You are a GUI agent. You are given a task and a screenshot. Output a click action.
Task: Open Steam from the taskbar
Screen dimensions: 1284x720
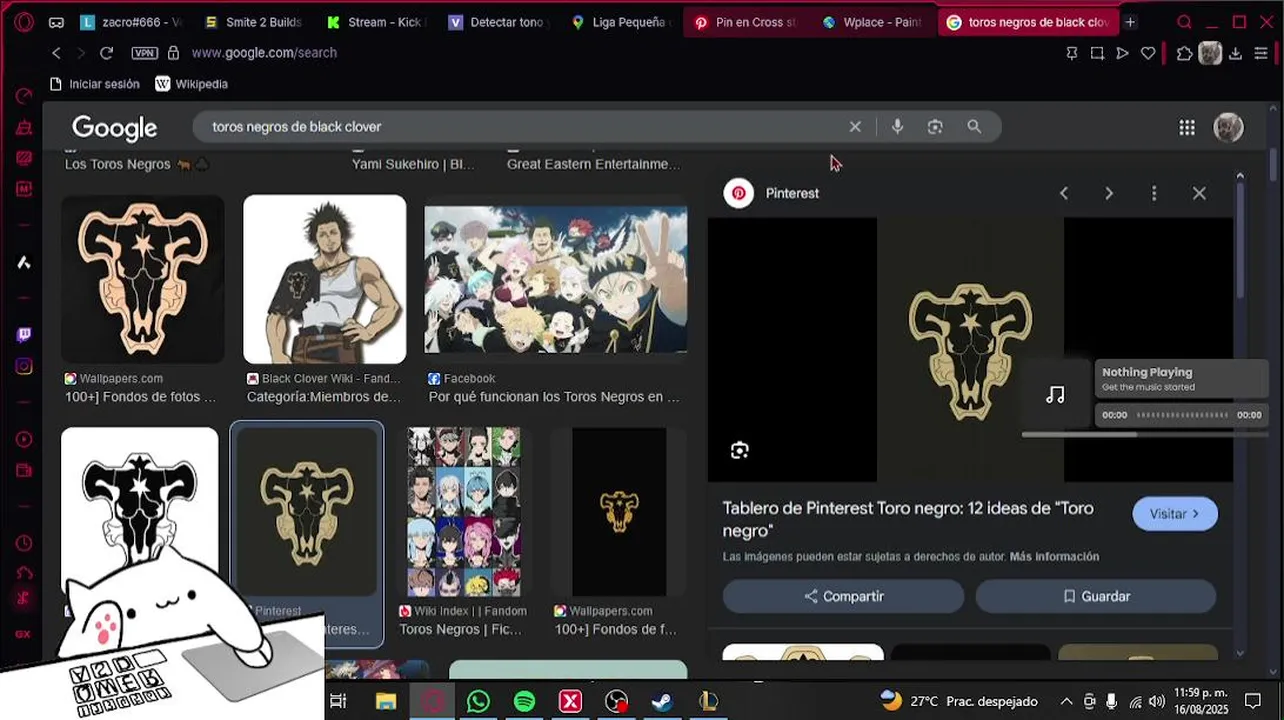coord(662,701)
